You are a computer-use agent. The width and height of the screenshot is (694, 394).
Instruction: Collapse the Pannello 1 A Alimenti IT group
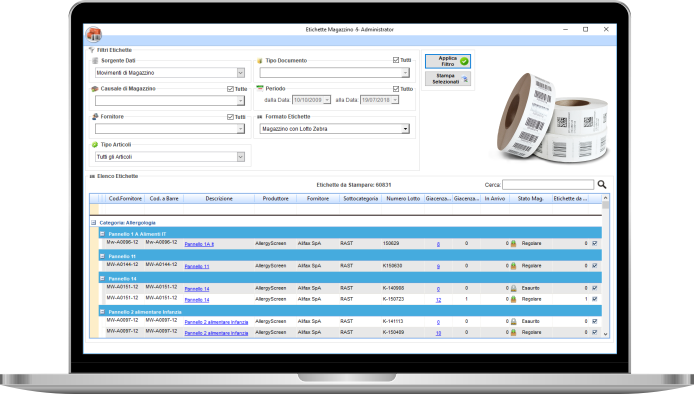pyautogui.click(x=102, y=234)
